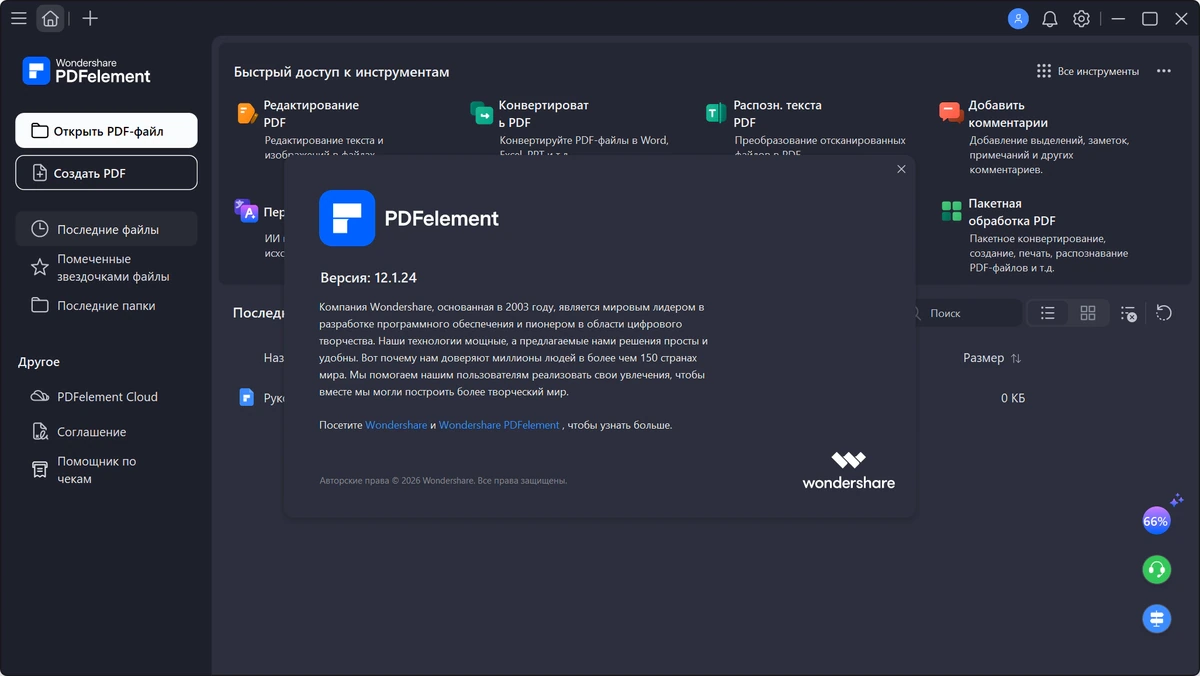Screen dimensions: 1200x676
Task: Click the Распозн. текста PDF icon
Action: (x=716, y=113)
